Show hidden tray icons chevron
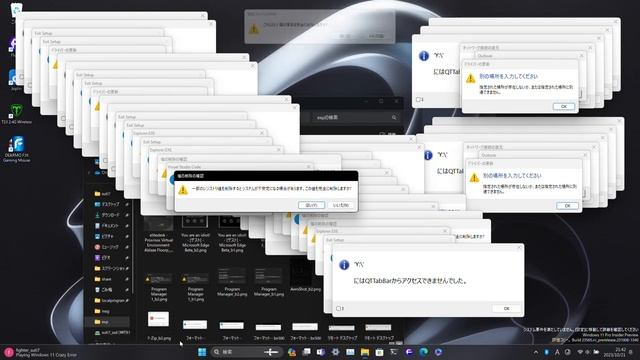Screen dimensions: 640x360 click(536, 352)
